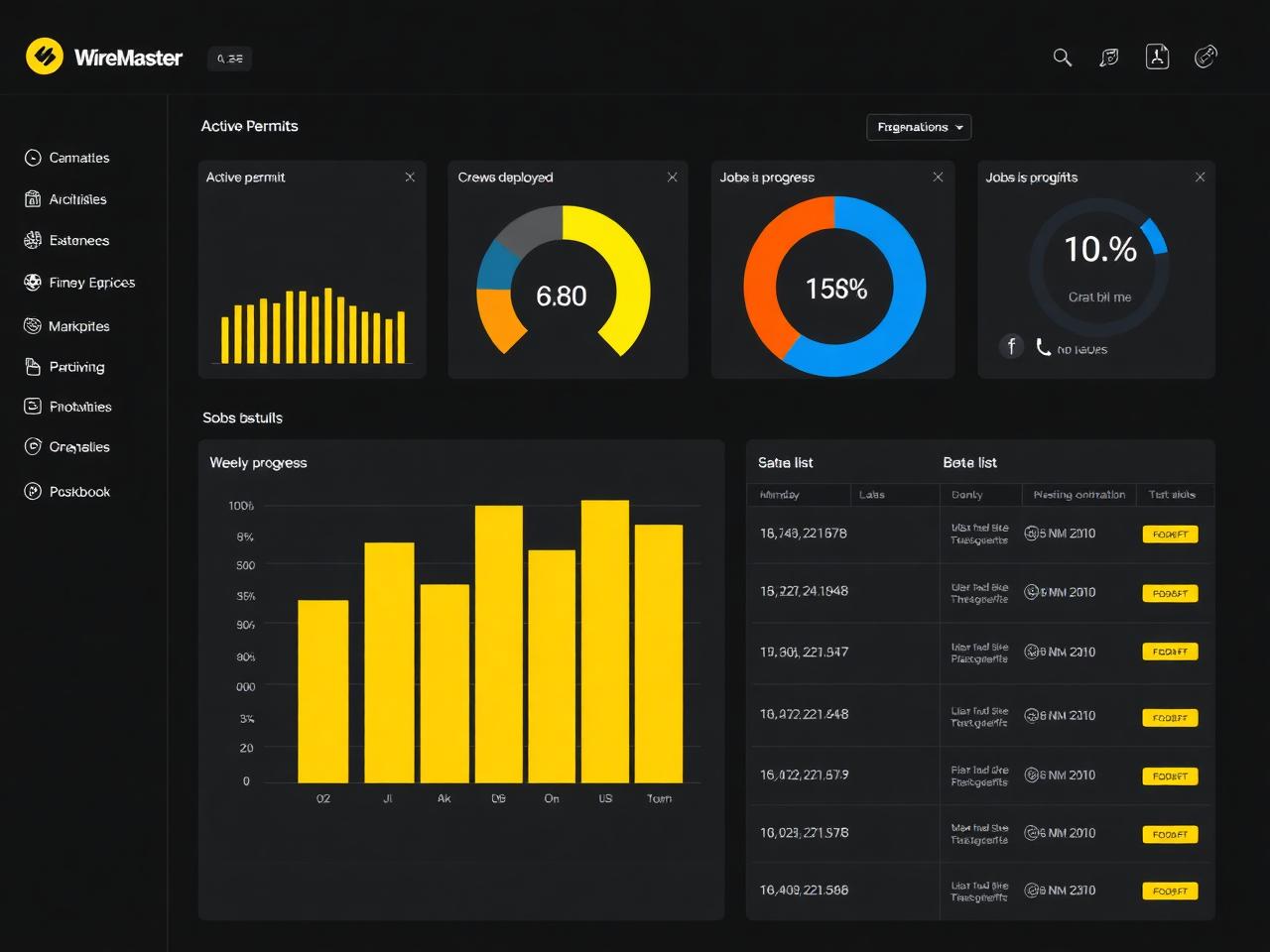Click the Eastenecs sidebar icon
Image resolution: width=1270 pixels, height=952 pixels.
pos(33,240)
